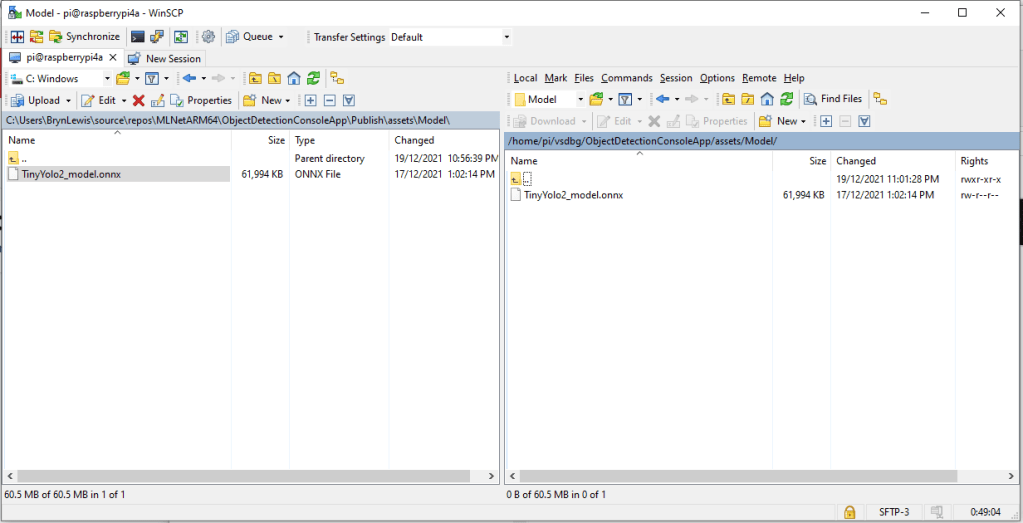Refresh the remote panel directory
This screenshot has height=523, width=1023.
coord(787,99)
